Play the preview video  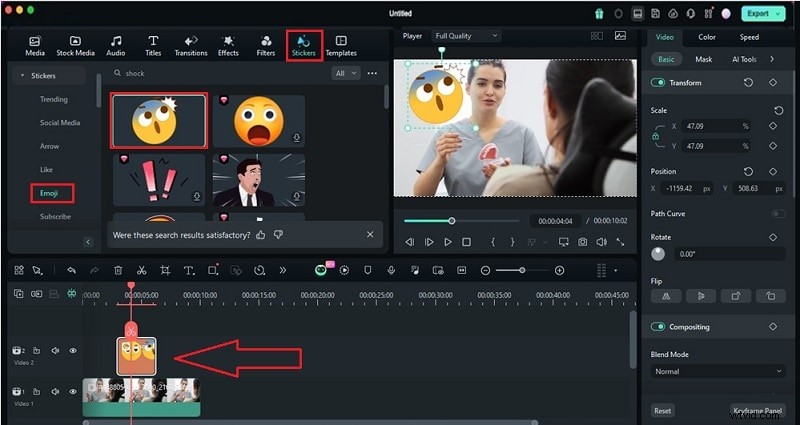pos(447,242)
